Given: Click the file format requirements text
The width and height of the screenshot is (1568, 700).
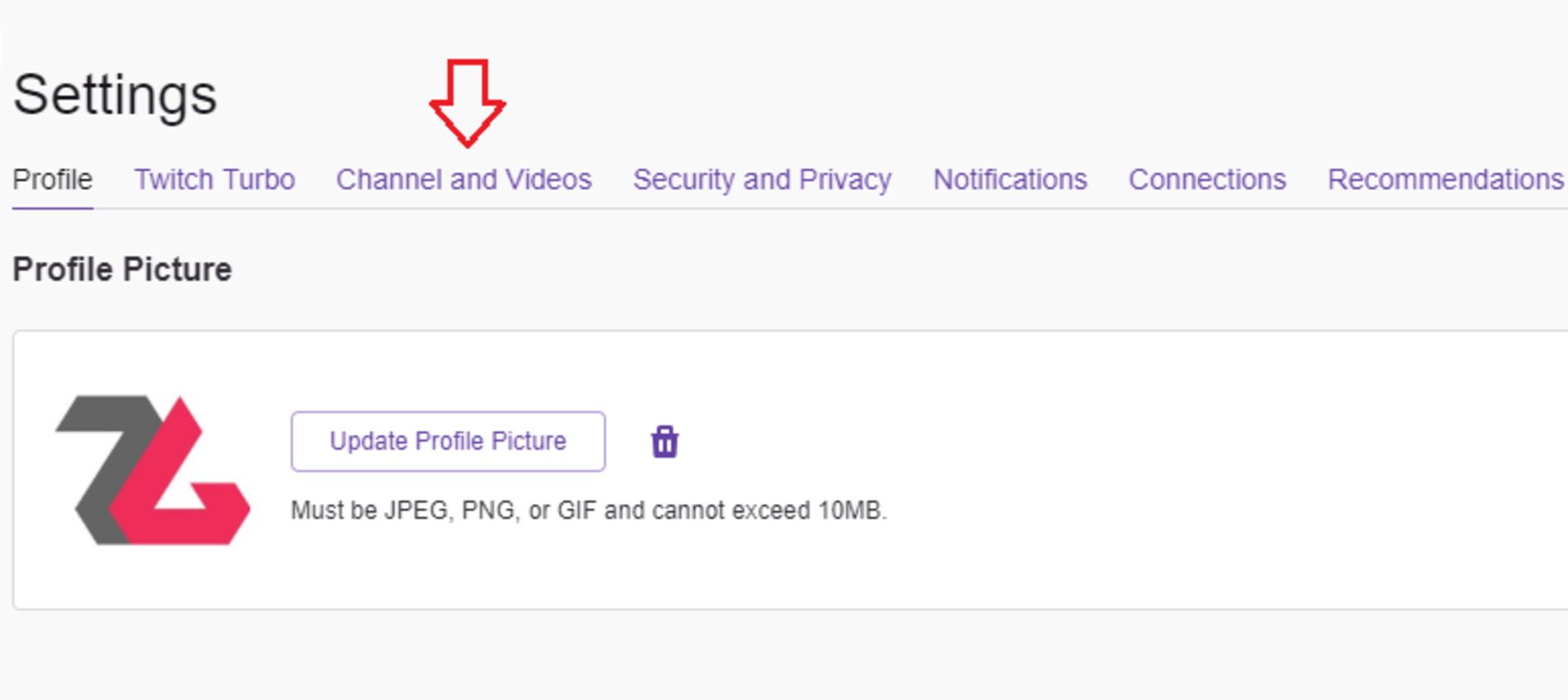Looking at the screenshot, I should coord(589,511).
